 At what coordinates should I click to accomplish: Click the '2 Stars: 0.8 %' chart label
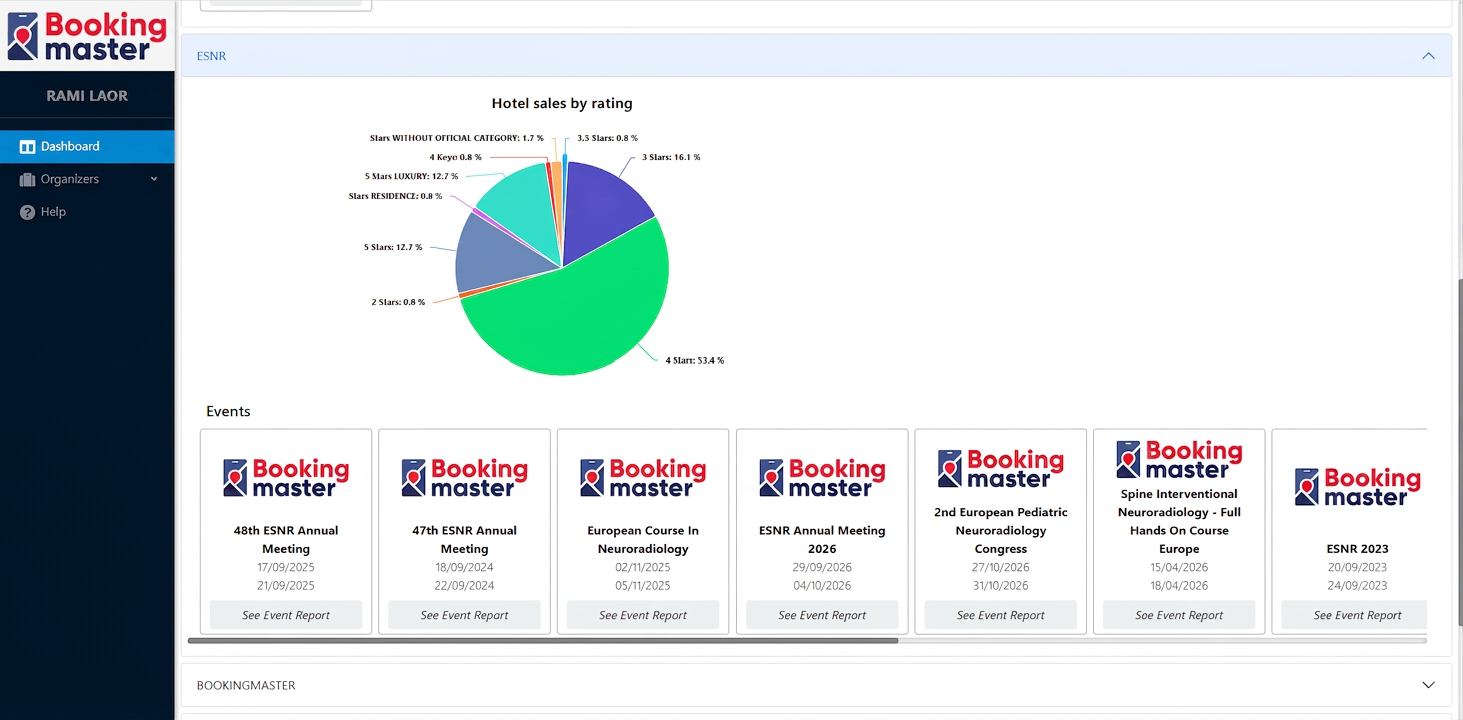[398, 302]
